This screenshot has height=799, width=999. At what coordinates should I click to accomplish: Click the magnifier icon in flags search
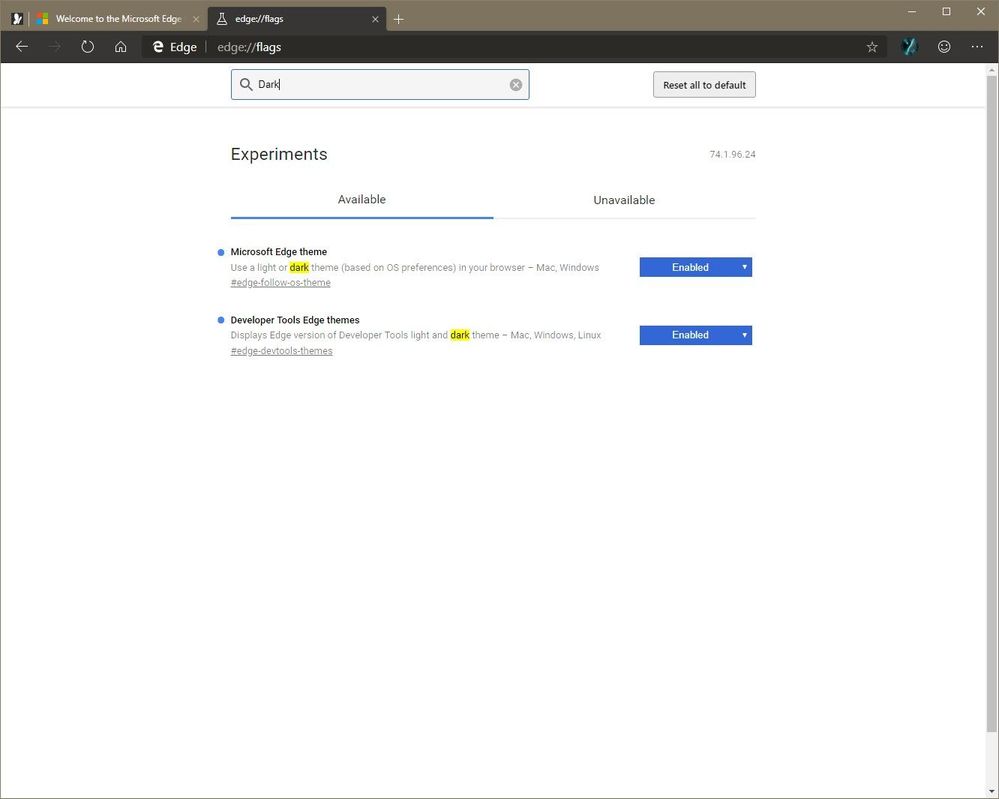tap(246, 84)
